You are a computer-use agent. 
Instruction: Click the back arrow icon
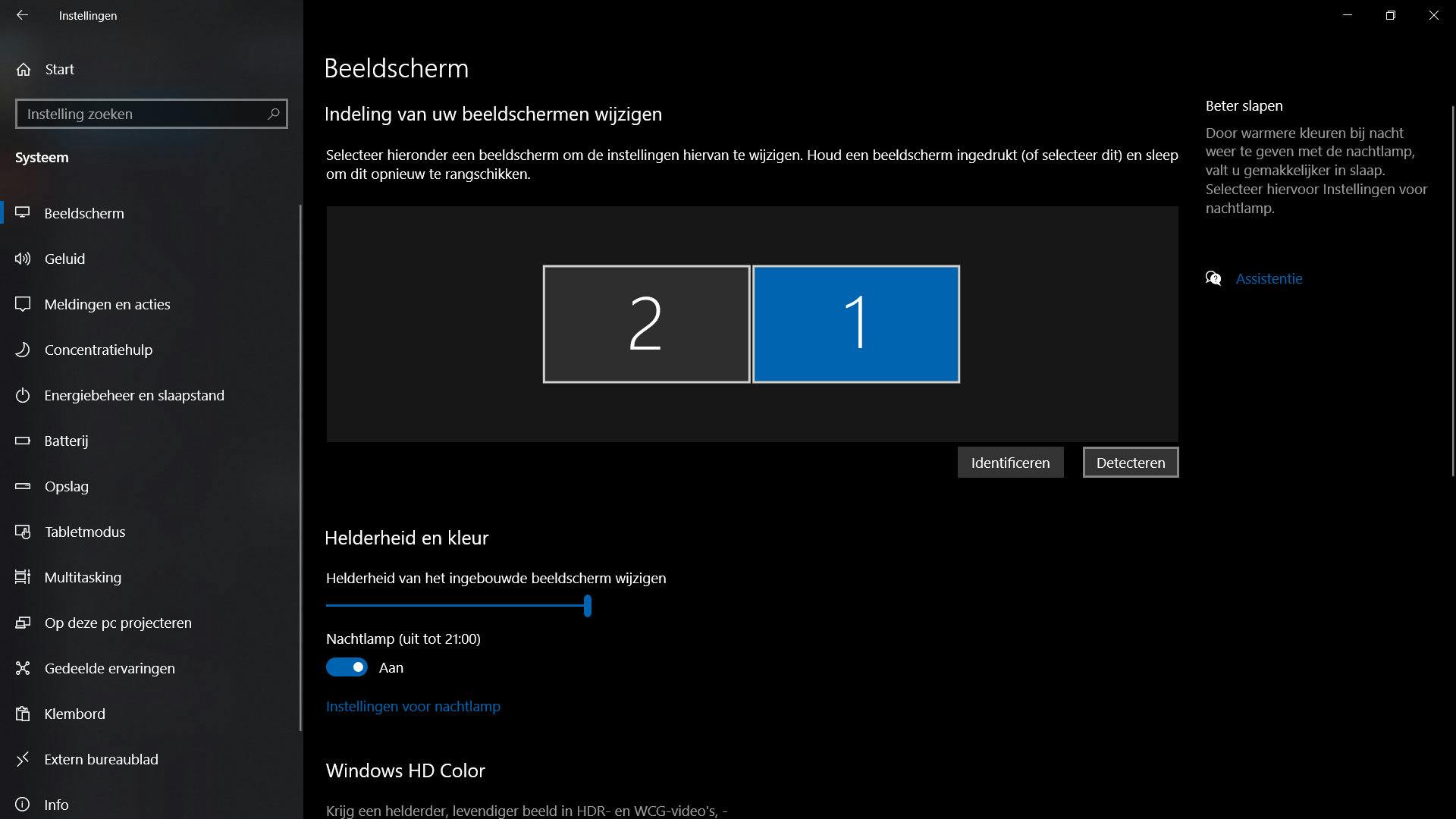pos(22,15)
